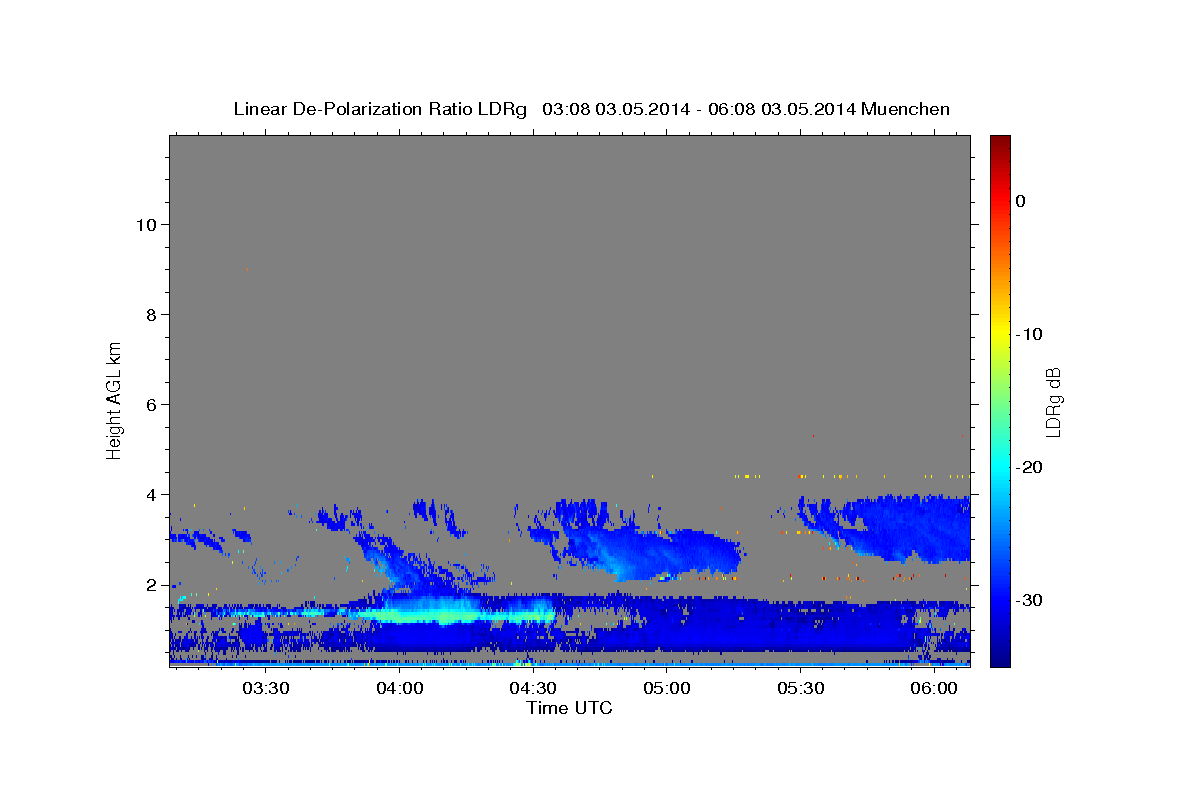Click the height tick label 8
1200x800 pixels.
[x=151, y=315]
